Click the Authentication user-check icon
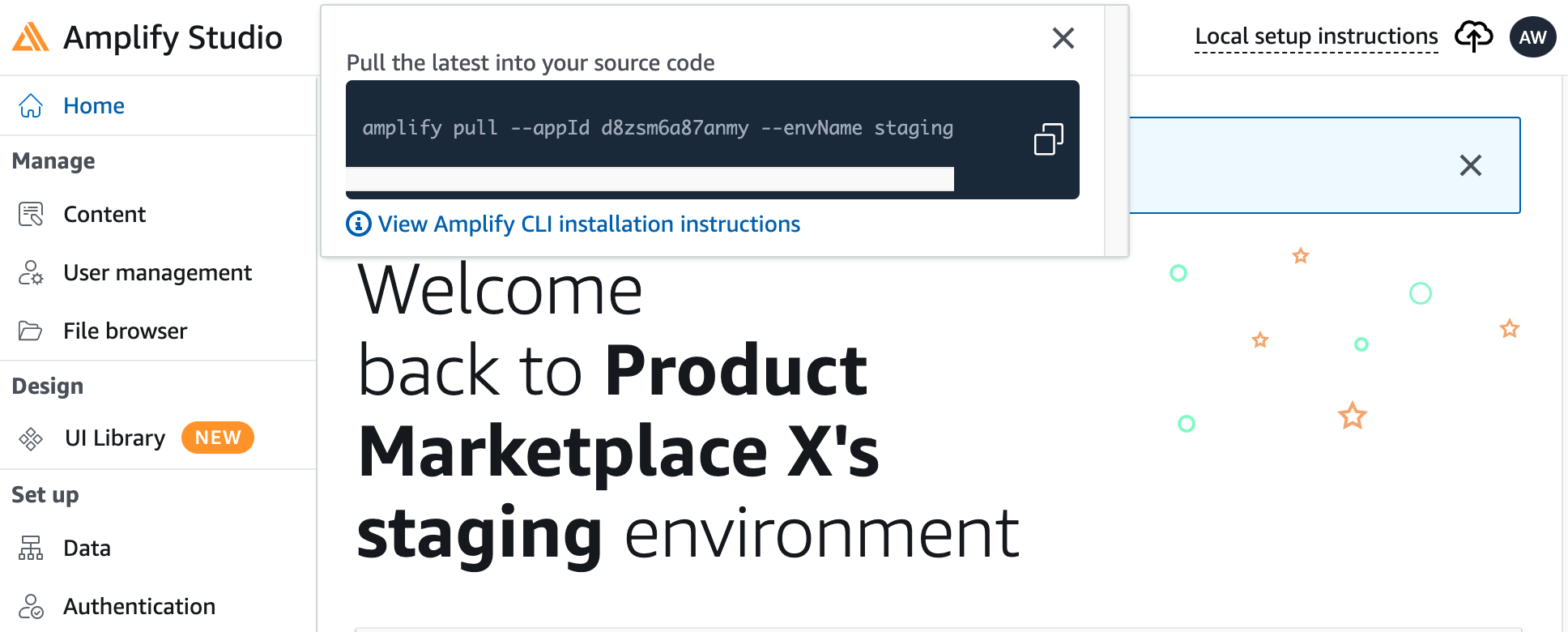The image size is (1568, 632). pyautogui.click(x=31, y=606)
